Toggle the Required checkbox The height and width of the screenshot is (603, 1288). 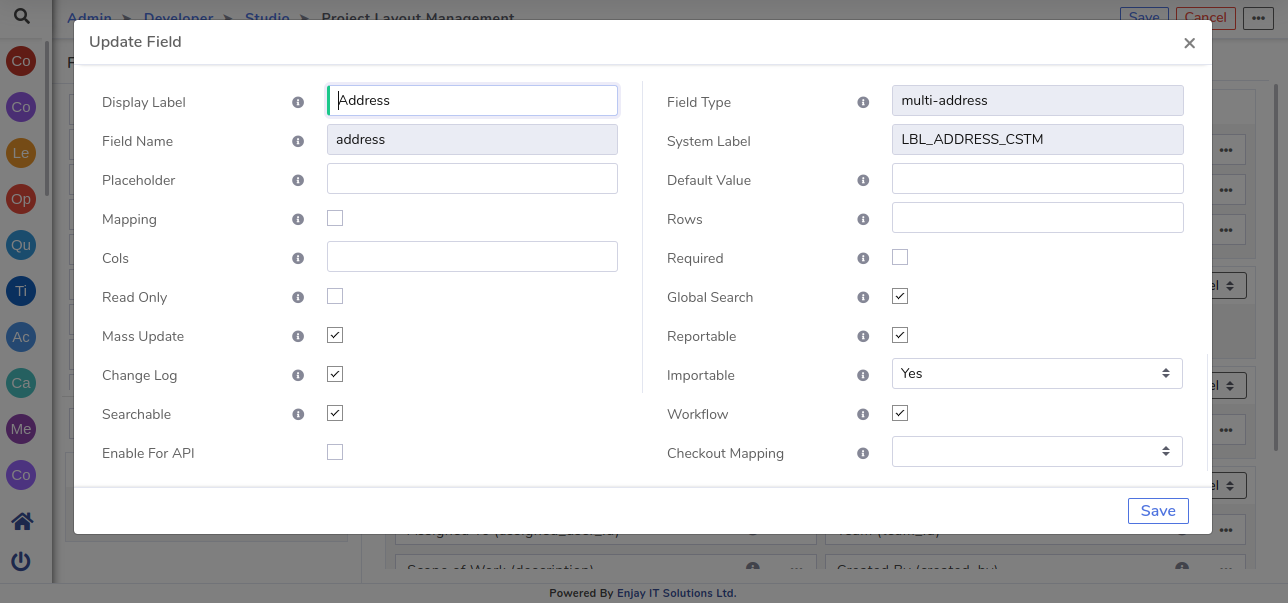pyautogui.click(x=900, y=257)
